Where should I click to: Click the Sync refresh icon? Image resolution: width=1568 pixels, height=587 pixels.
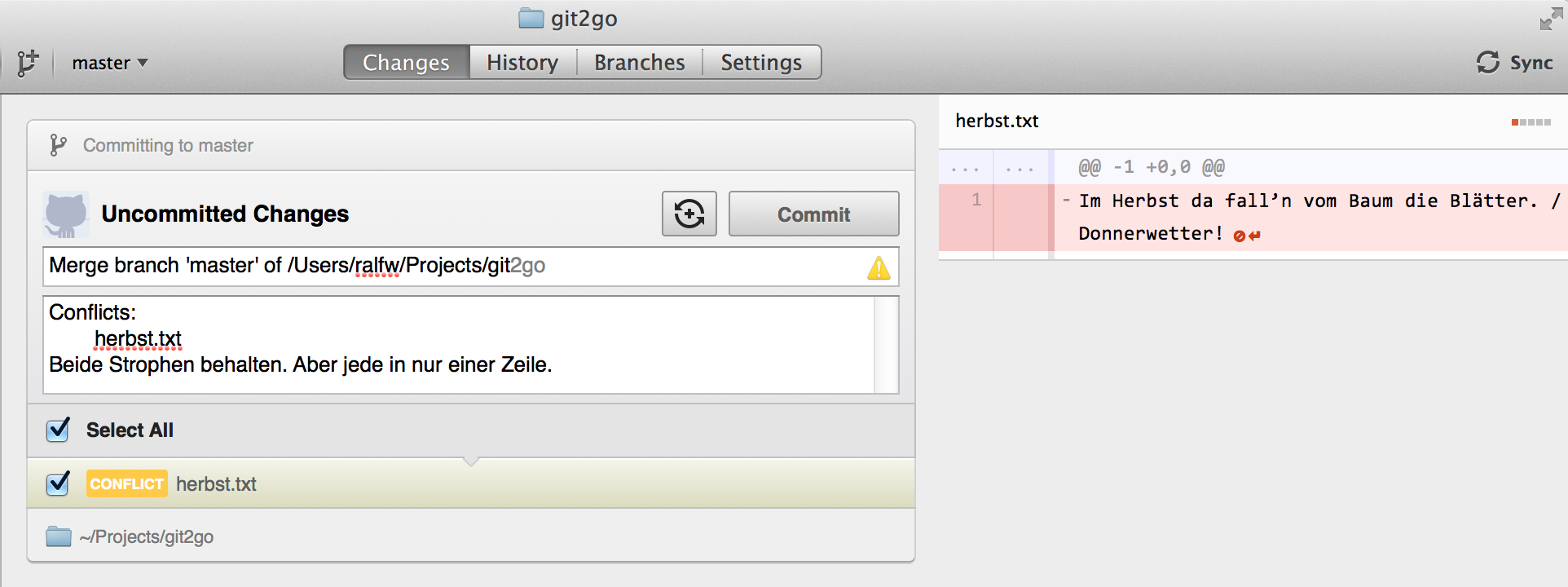[1487, 63]
